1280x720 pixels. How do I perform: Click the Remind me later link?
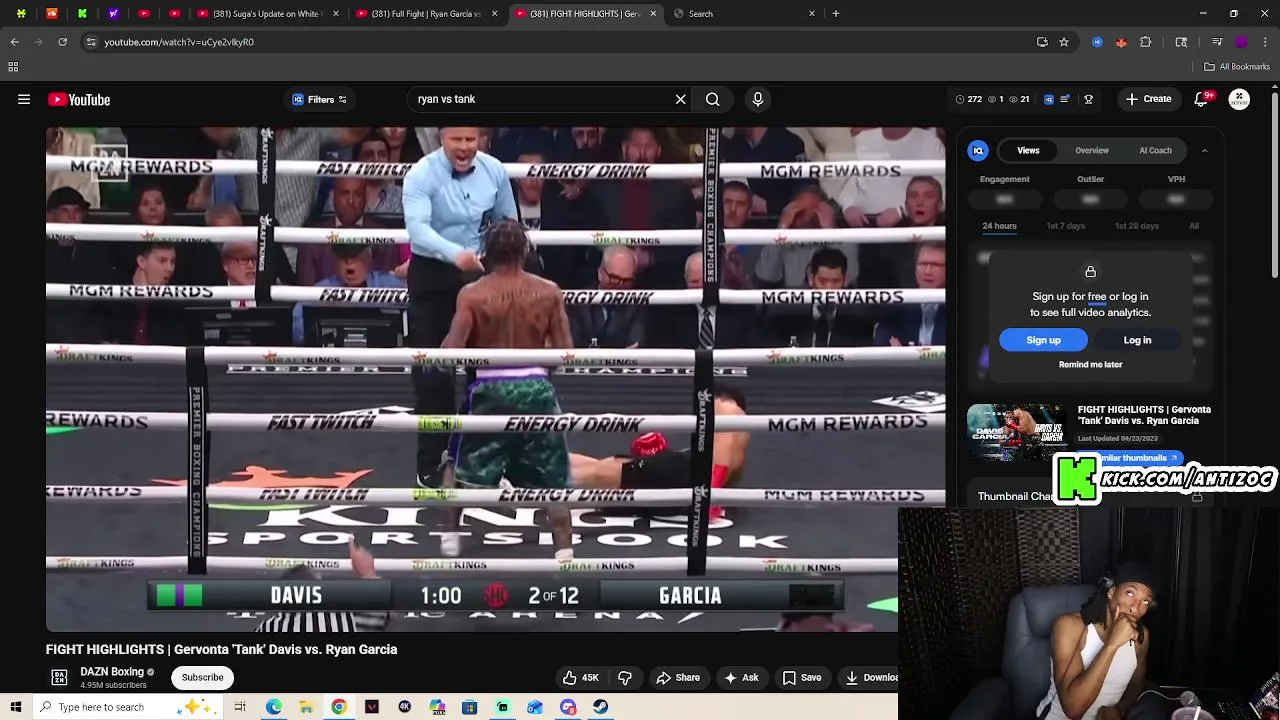1090,364
